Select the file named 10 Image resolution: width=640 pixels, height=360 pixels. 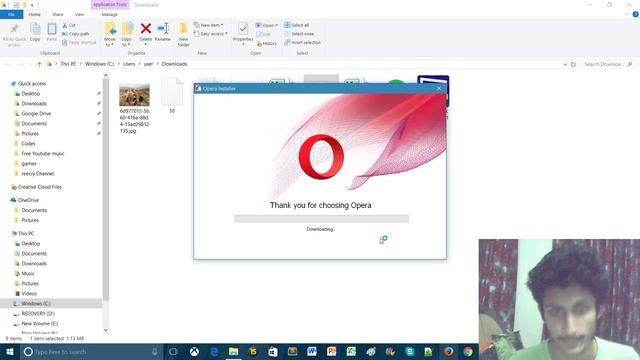172,95
